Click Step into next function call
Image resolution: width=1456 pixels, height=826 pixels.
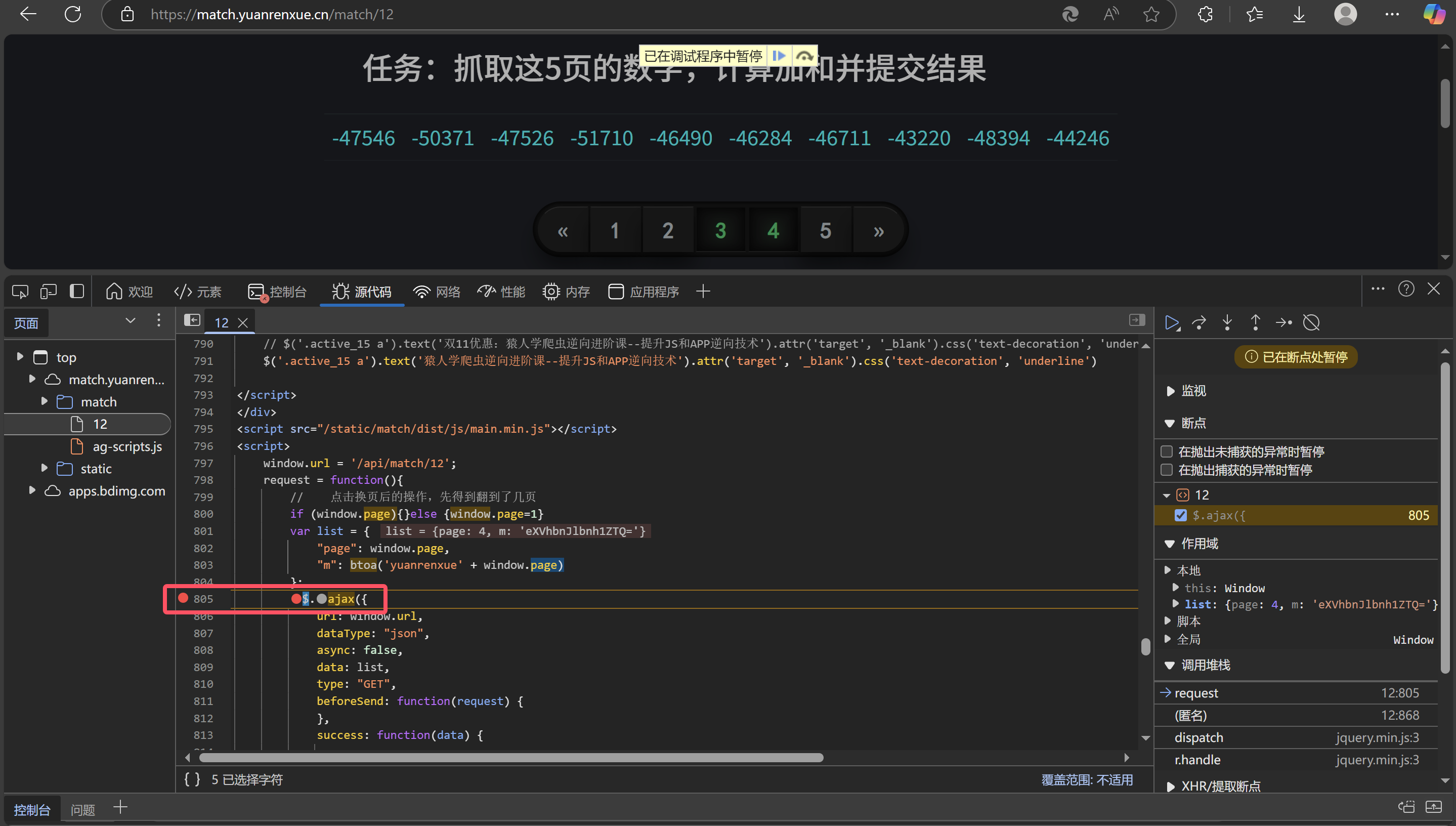(x=1227, y=323)
